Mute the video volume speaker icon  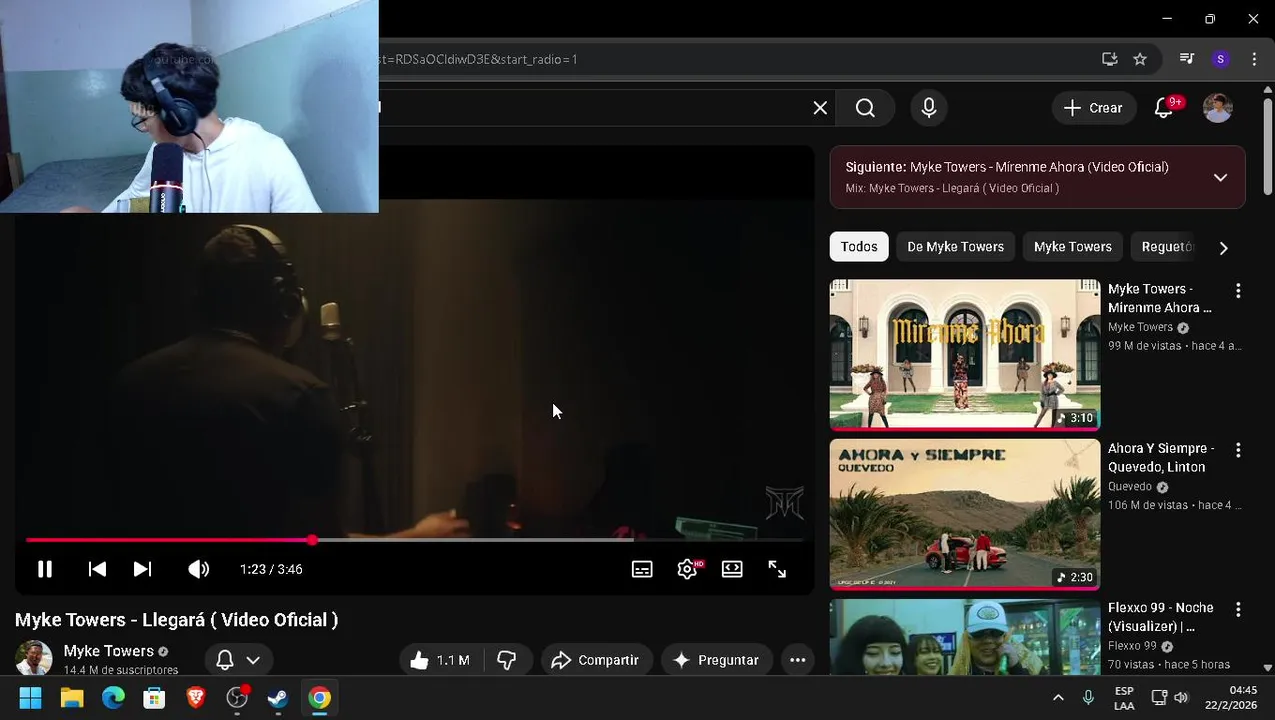click(198, 569)
